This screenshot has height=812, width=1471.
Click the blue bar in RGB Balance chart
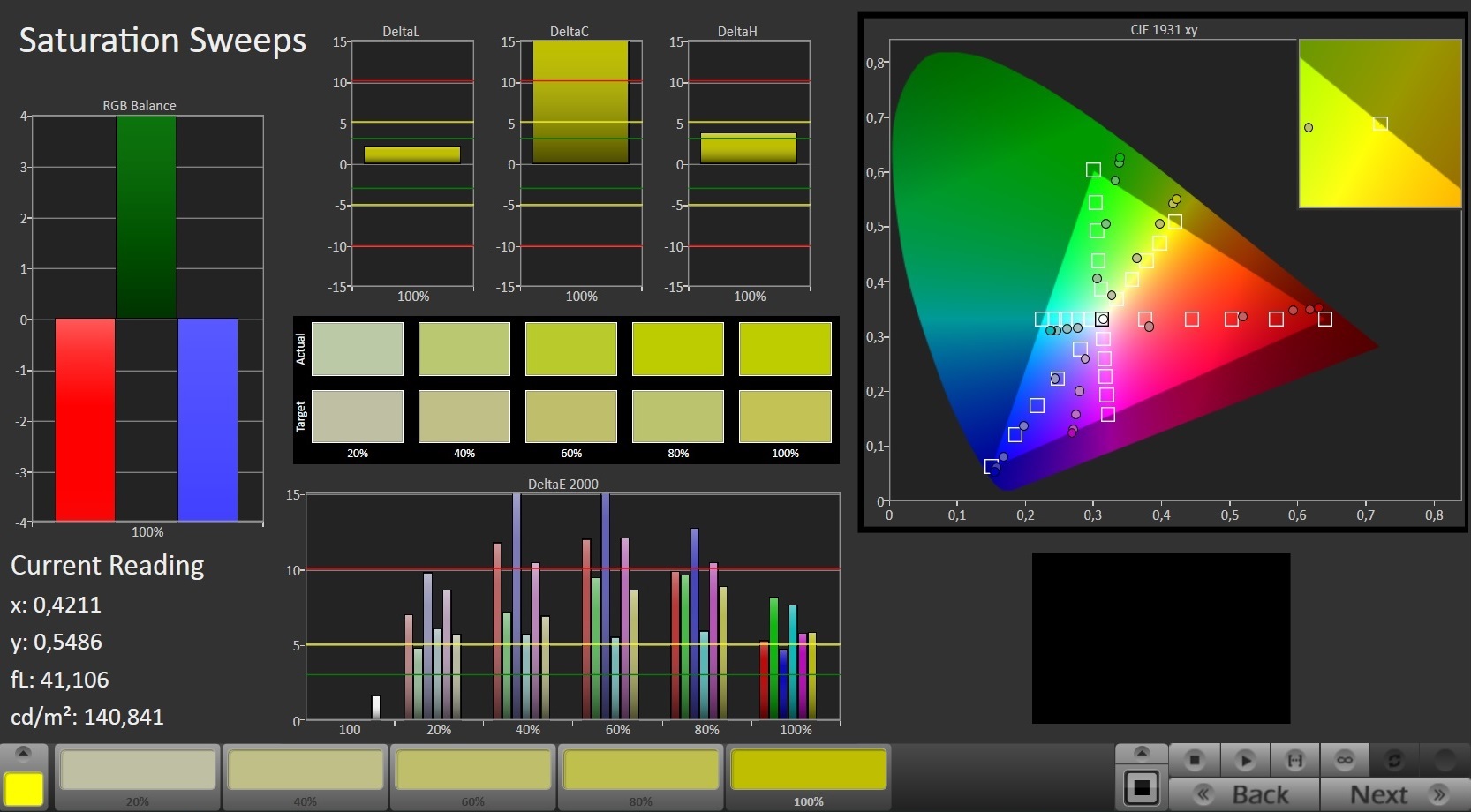pyautogui.click(x=207, y=419)
